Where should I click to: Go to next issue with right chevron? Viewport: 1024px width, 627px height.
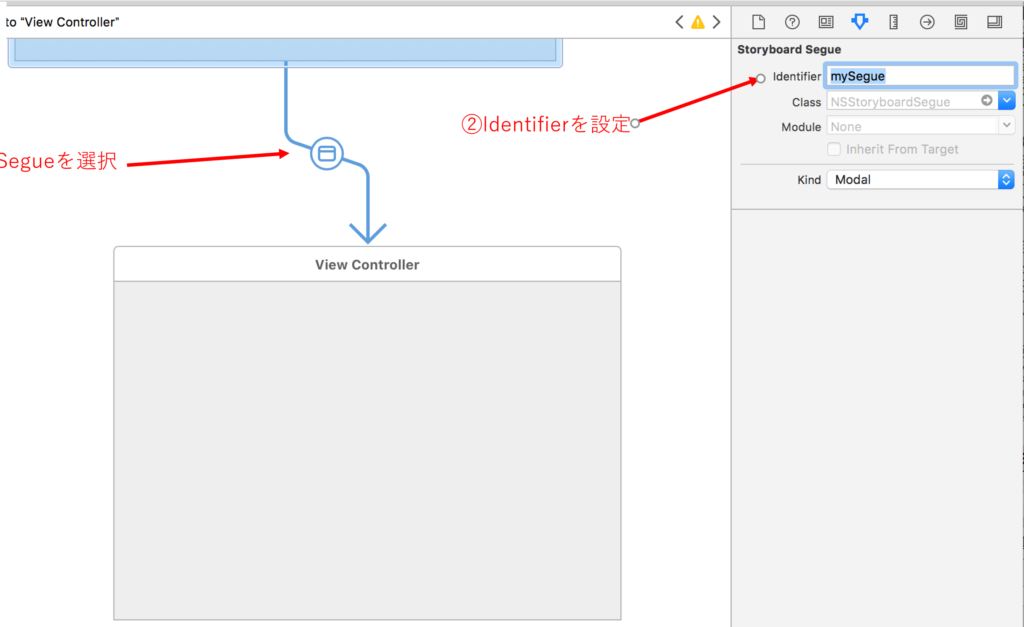click(x=716, y=22)
